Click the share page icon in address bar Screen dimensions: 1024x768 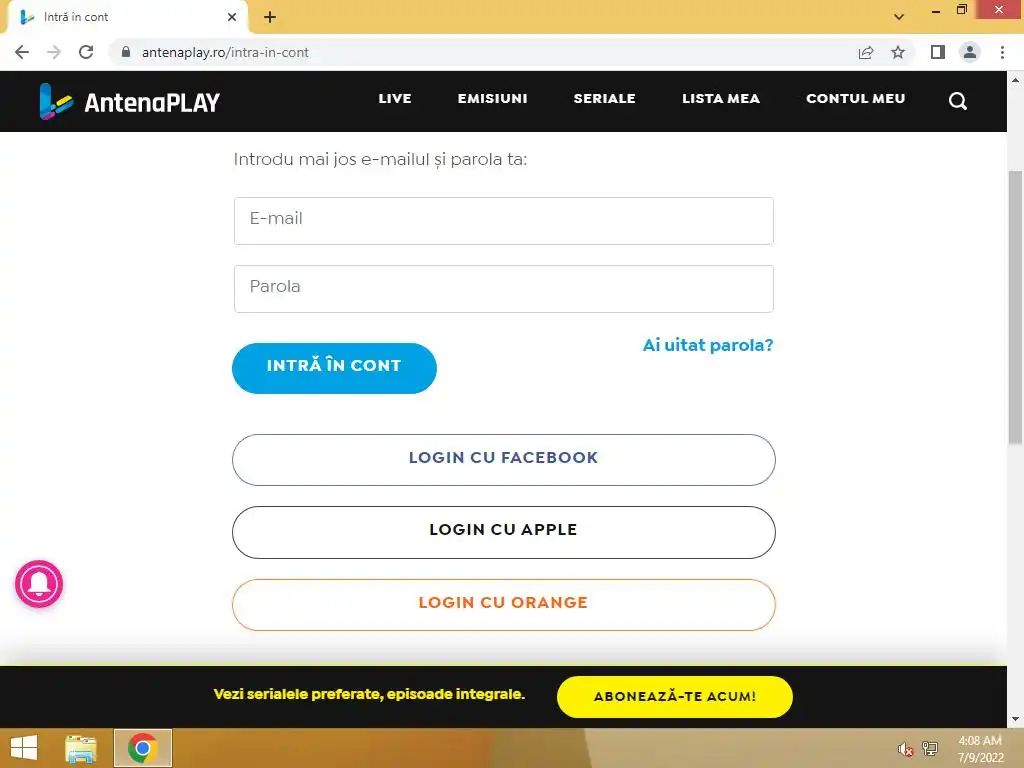(x=866, y=52)
